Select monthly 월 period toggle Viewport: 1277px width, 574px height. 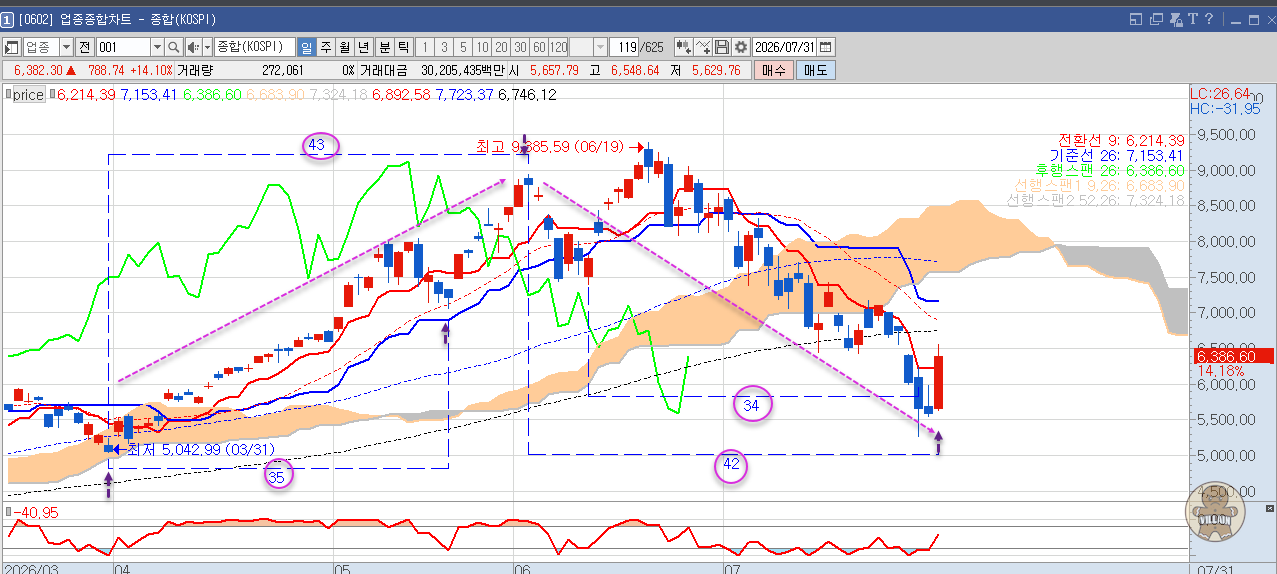tap(345, 47)
